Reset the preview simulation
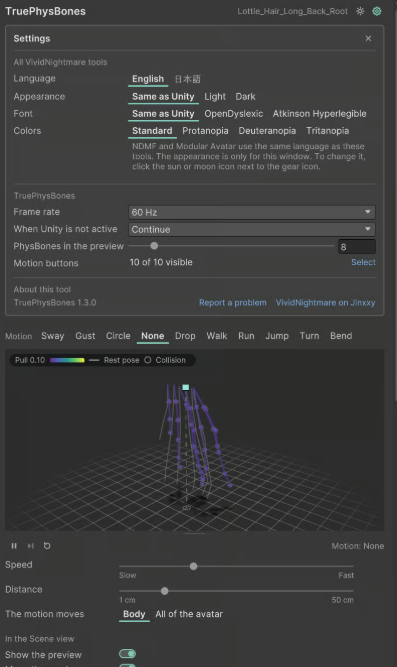Screen dimensions: 397x667 coord(47,546)
